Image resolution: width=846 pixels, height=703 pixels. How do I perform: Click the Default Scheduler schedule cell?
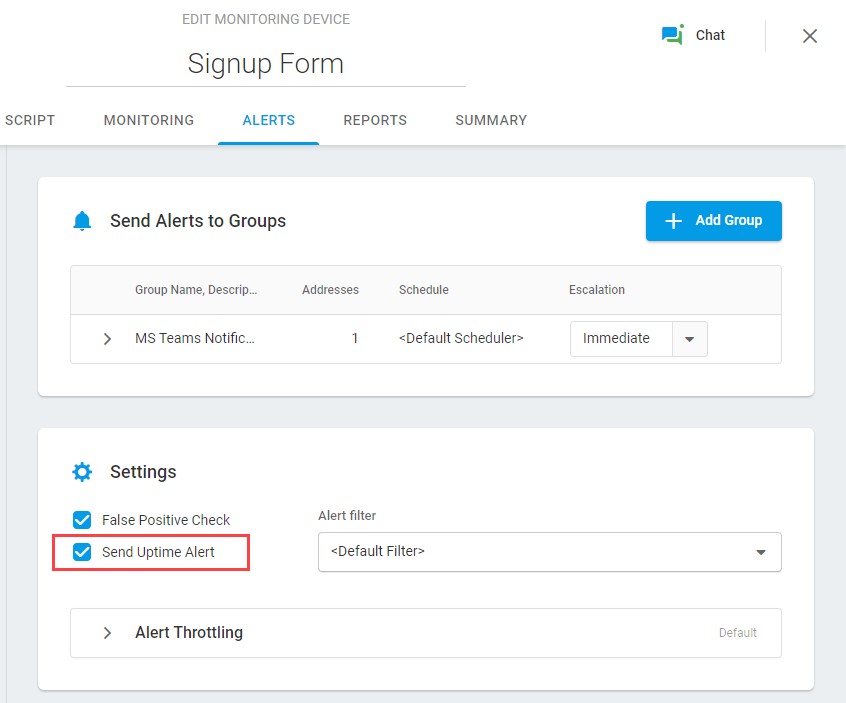tap(461, 339)
